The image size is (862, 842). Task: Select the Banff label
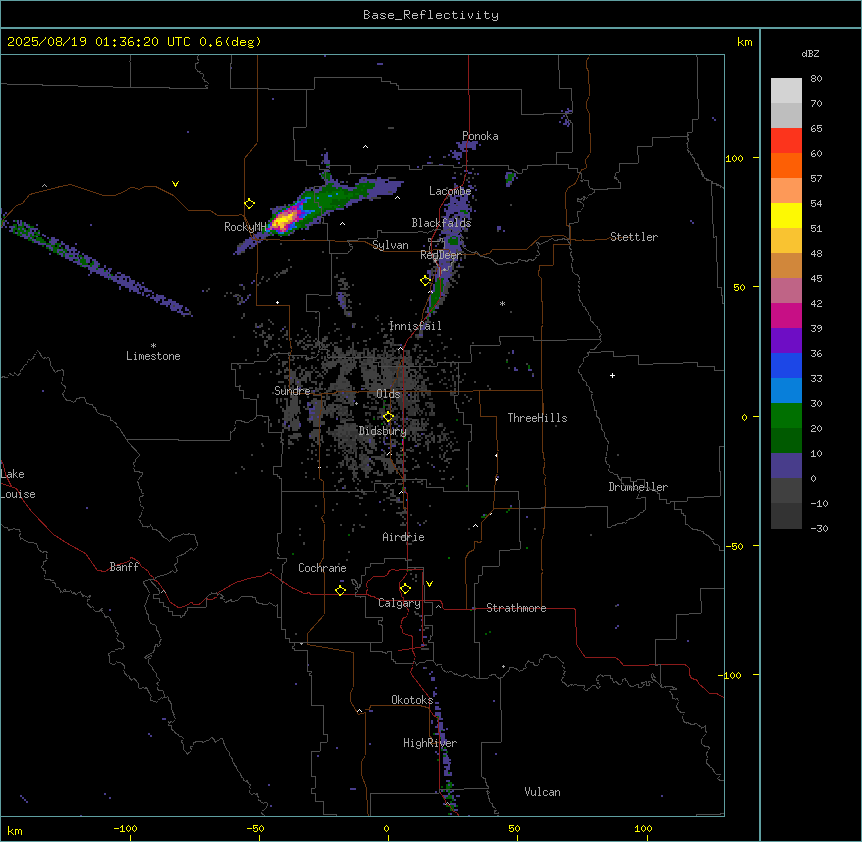tap(124, 567)
